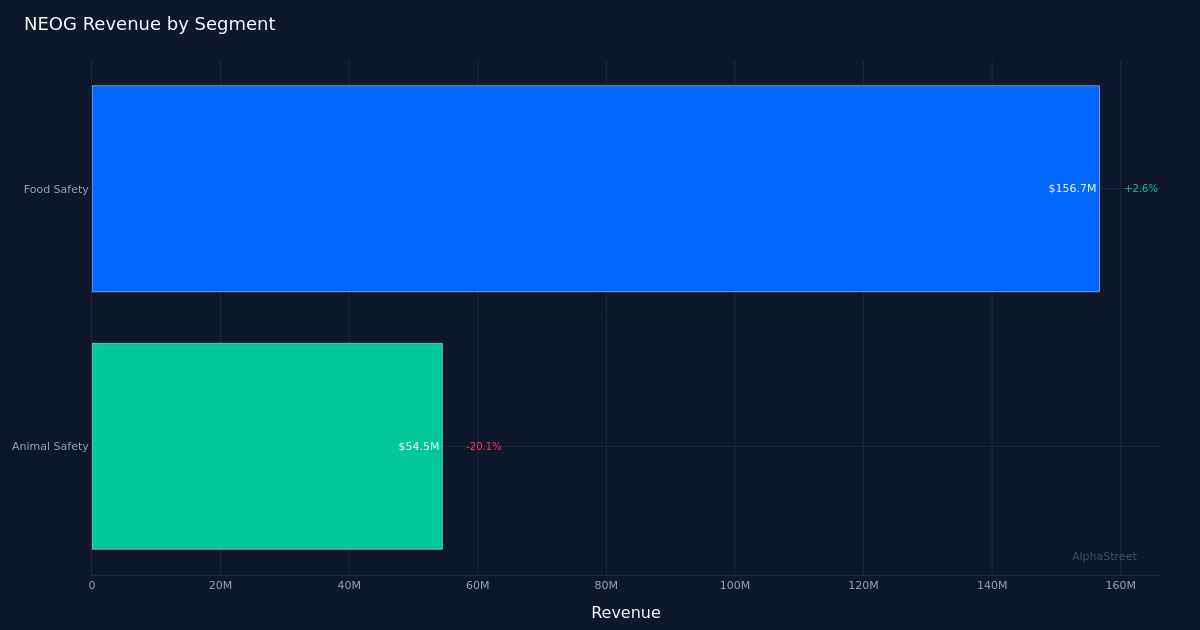Select the Animal Safety axis label

(x=50, y=446)
